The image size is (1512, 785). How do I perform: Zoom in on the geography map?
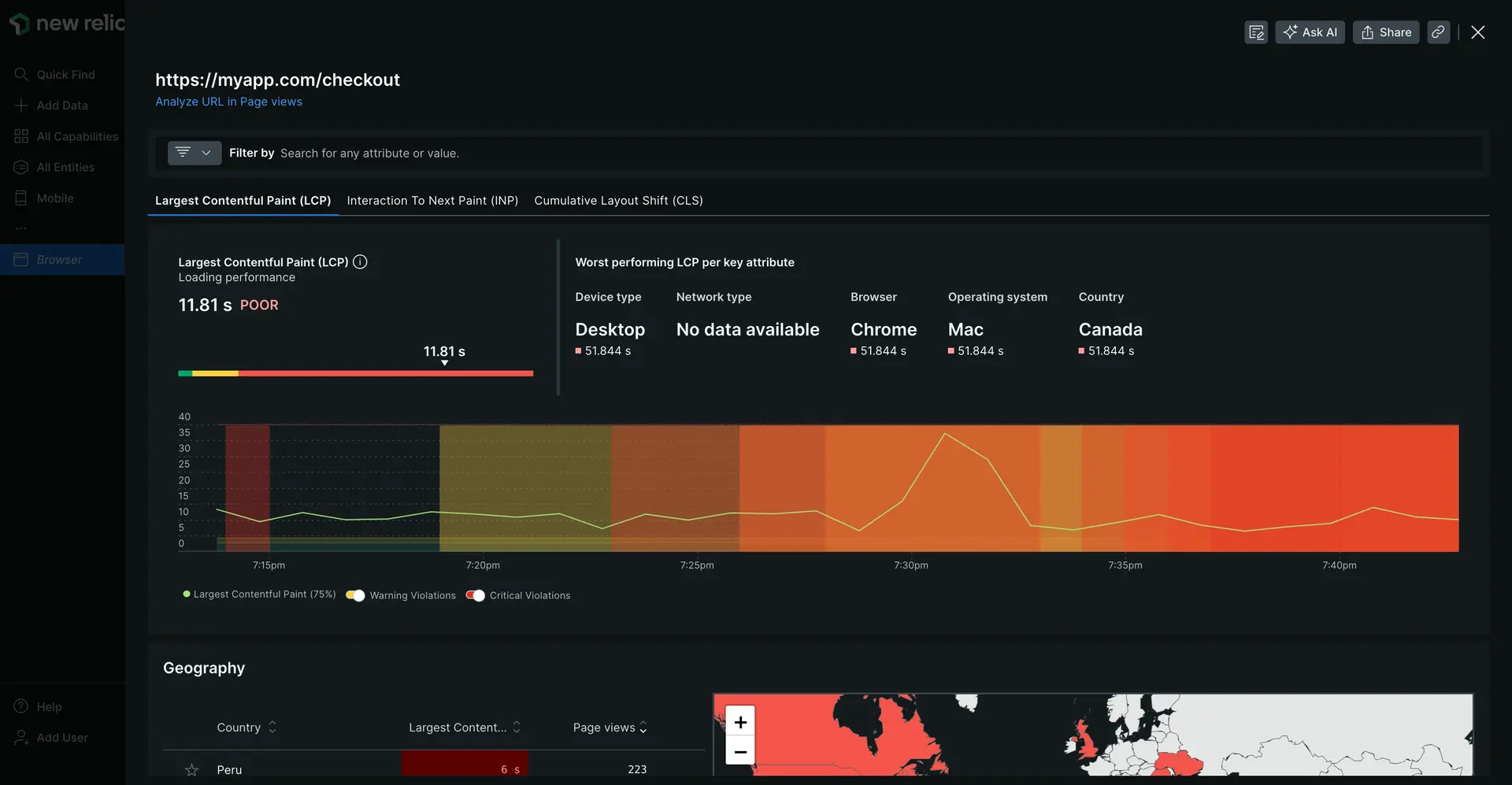tap(740, 722)
